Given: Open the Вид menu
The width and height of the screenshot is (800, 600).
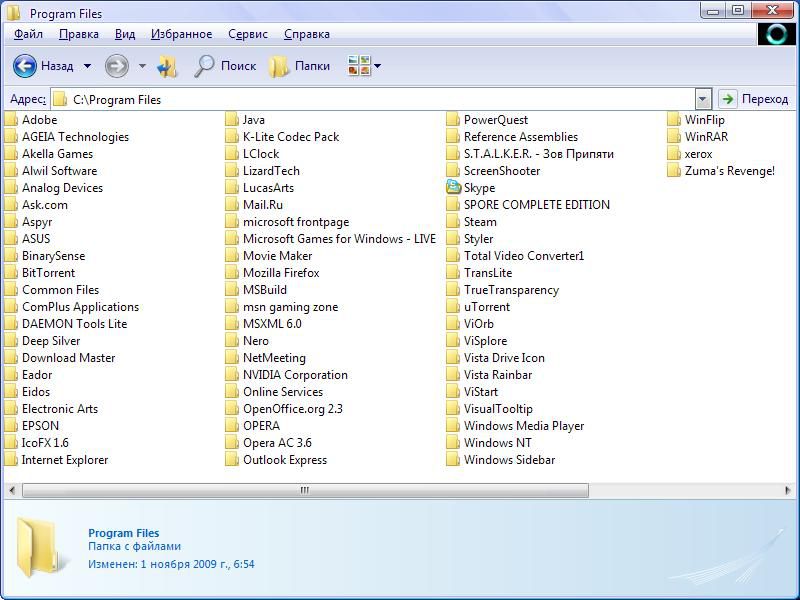Looking at the screenshot, I should coord(124,34).
